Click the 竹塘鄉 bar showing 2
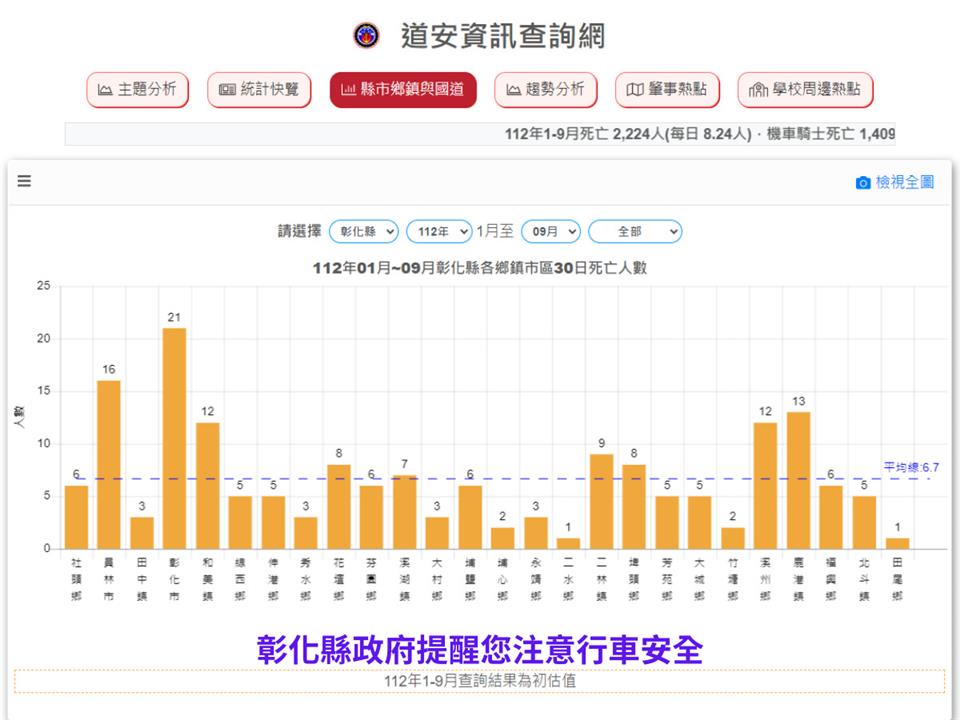960x720 pixels. [x=733, y=538]
